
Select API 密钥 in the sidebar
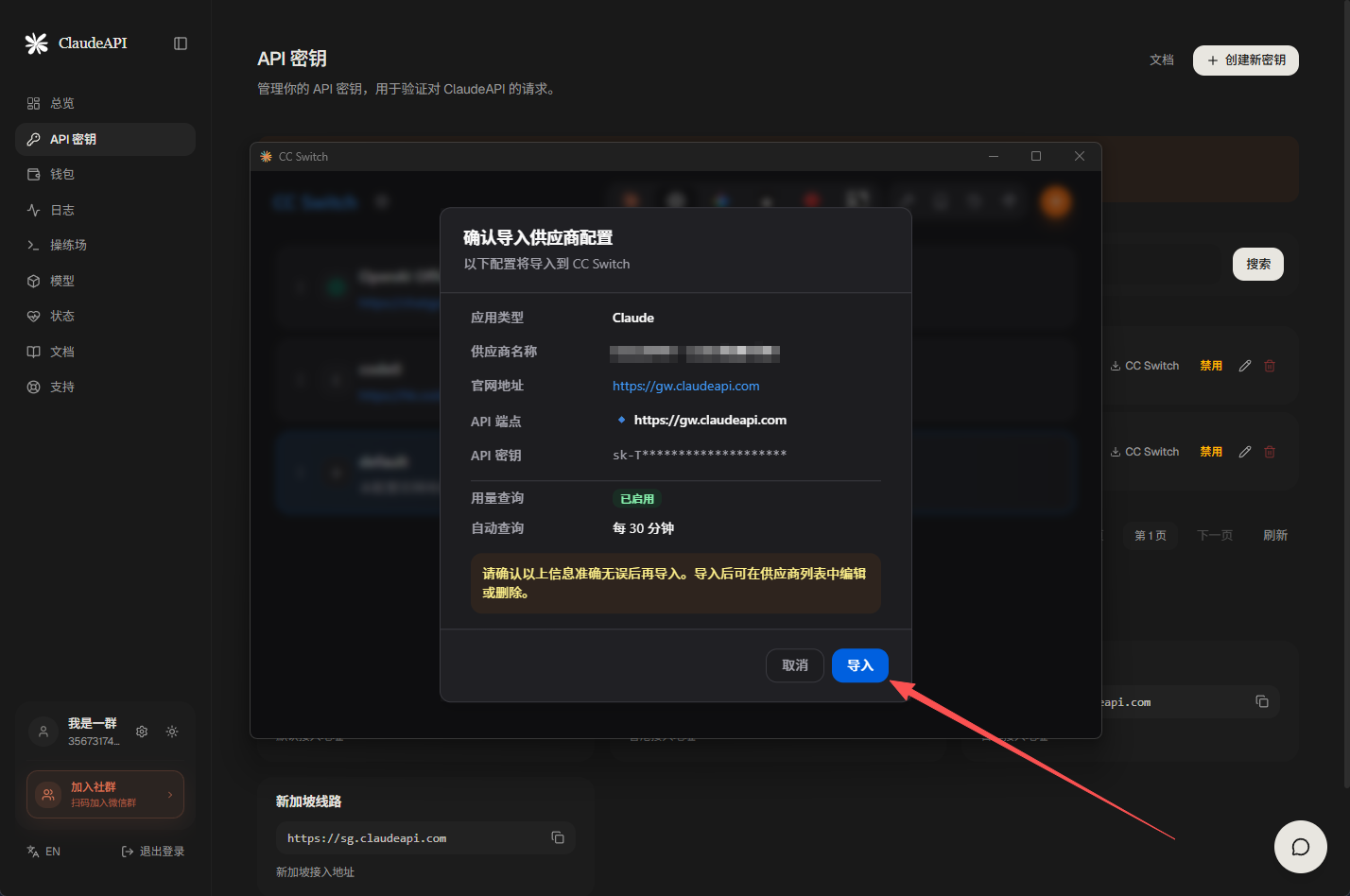pyautogui.click(x=105, y=139)
